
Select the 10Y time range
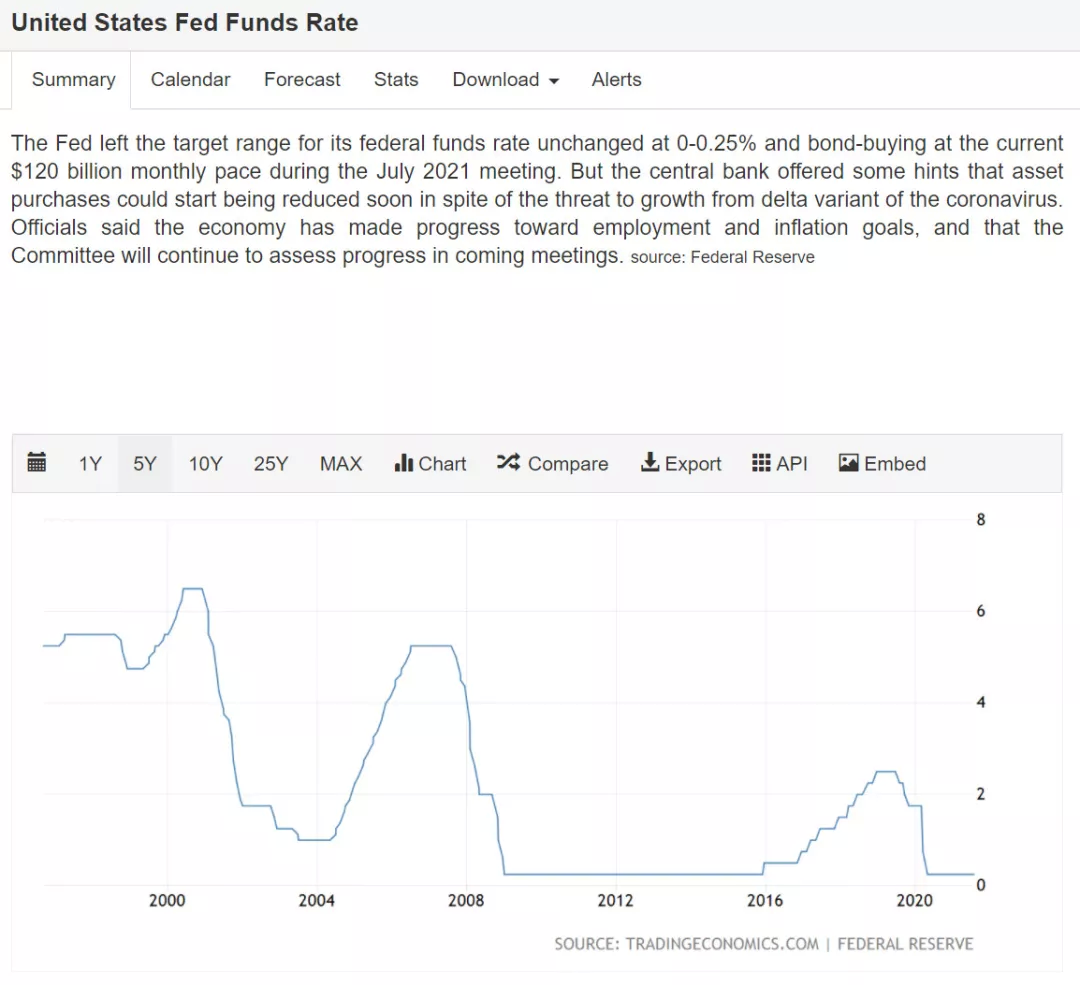pos(206,464)
